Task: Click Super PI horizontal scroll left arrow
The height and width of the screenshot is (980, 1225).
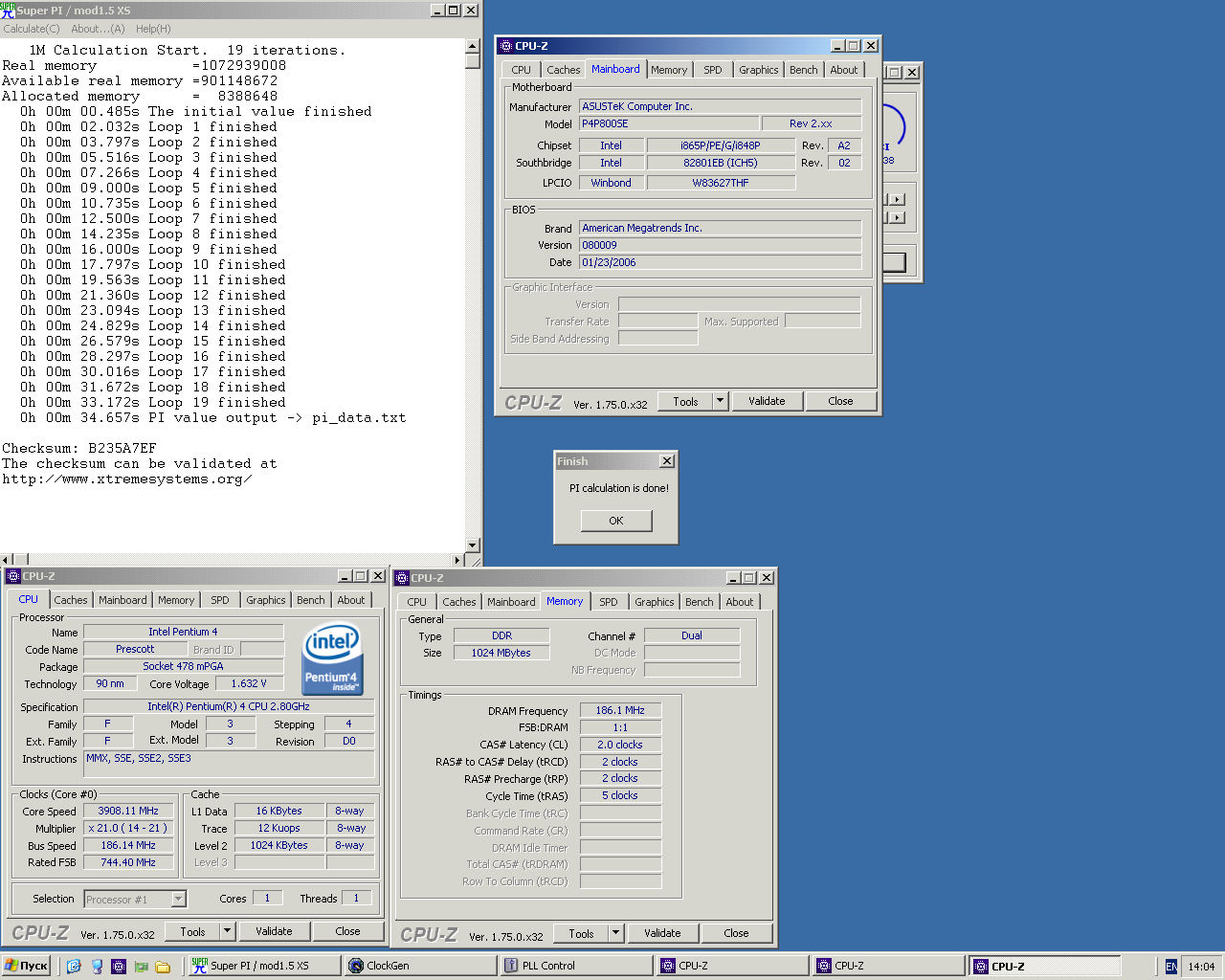Action: pyautogui.click(x=7, y=560)
